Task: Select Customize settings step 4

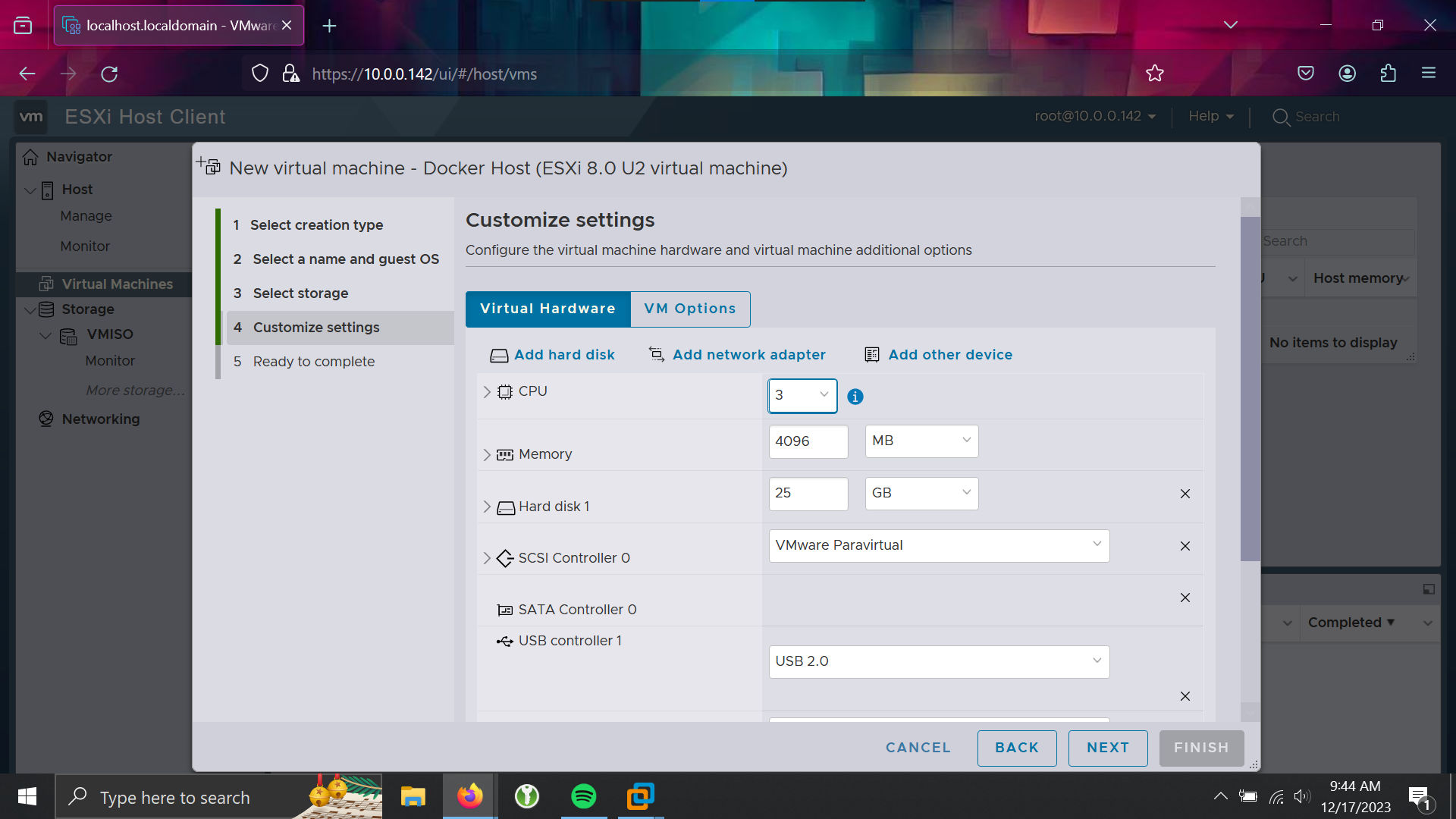Action: coord(316,327)
